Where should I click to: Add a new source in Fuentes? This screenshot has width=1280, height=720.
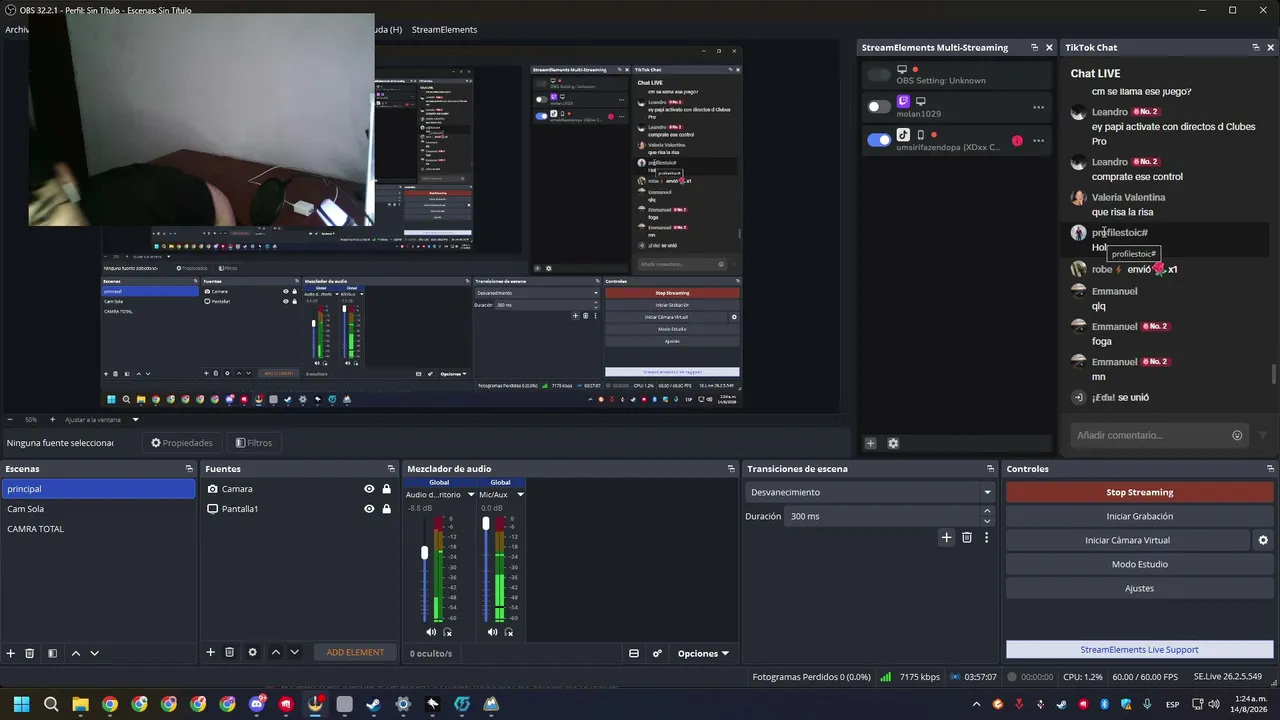[x=211, y=652]
